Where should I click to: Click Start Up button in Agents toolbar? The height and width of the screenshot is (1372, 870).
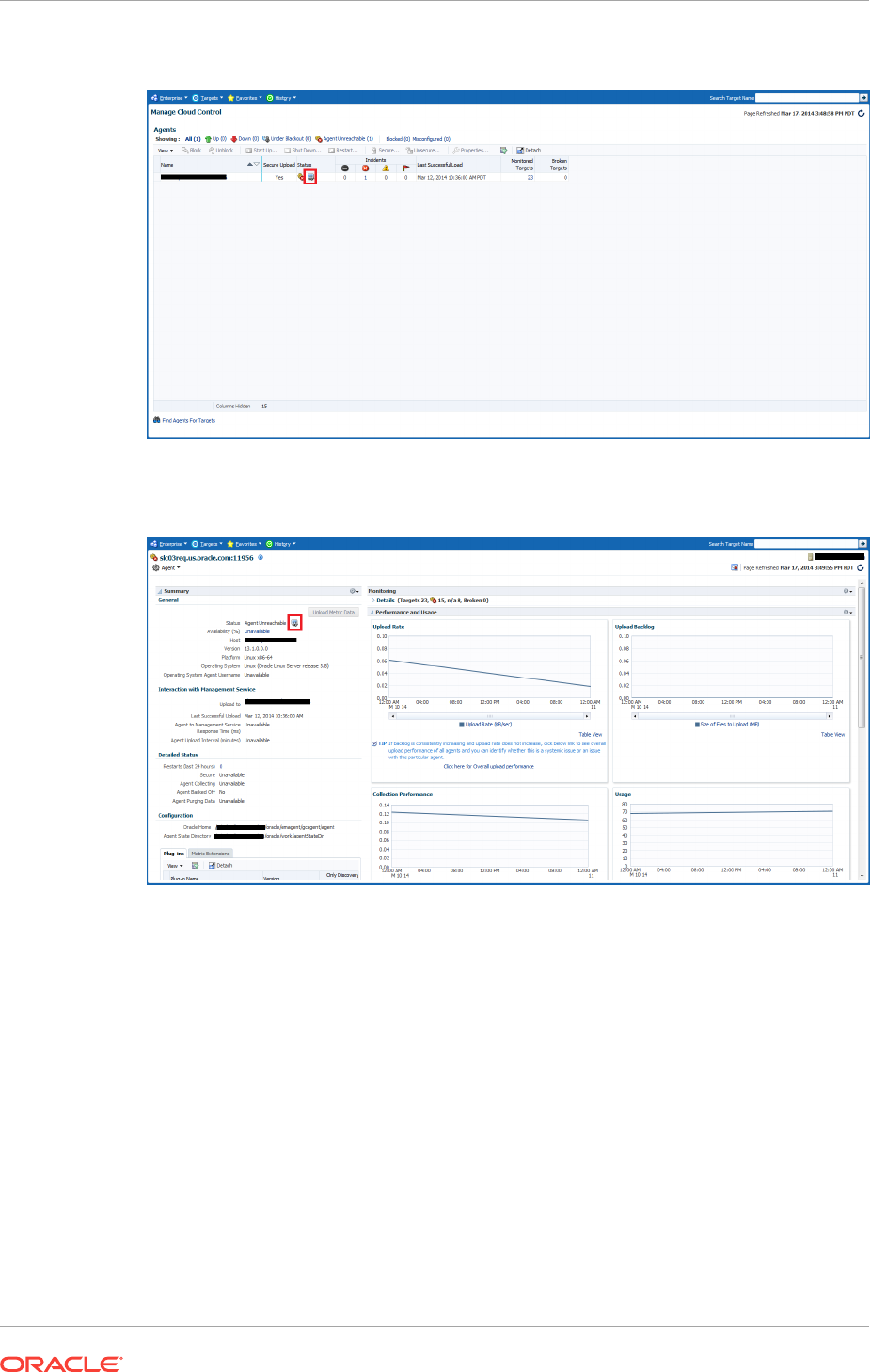(x=261, y=151)
